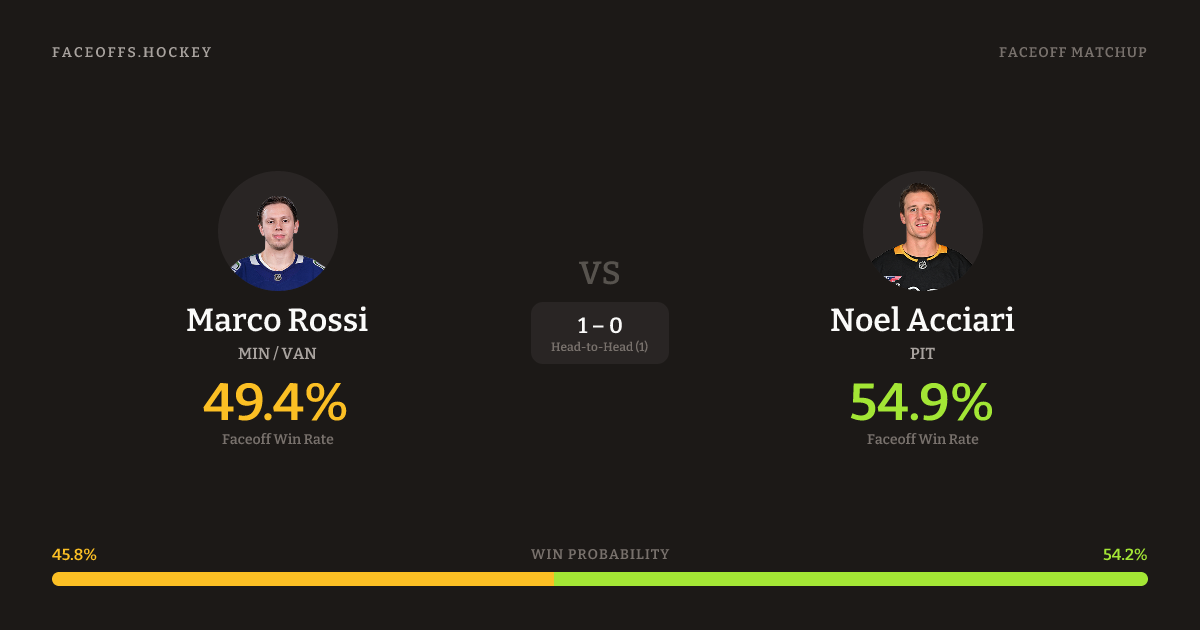Click Rossi's 49.4% faceoff win rate
The width and height of the screenshot is (1200, 630).
275,402
